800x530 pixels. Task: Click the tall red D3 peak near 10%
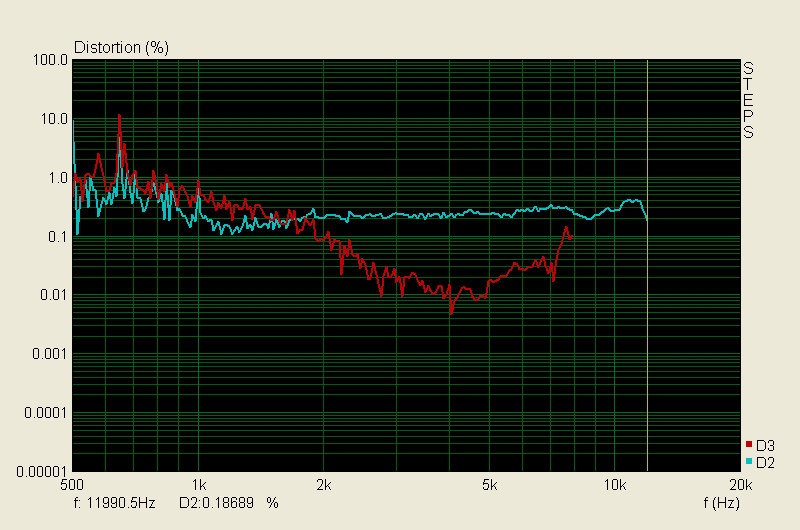click(119, 118)
